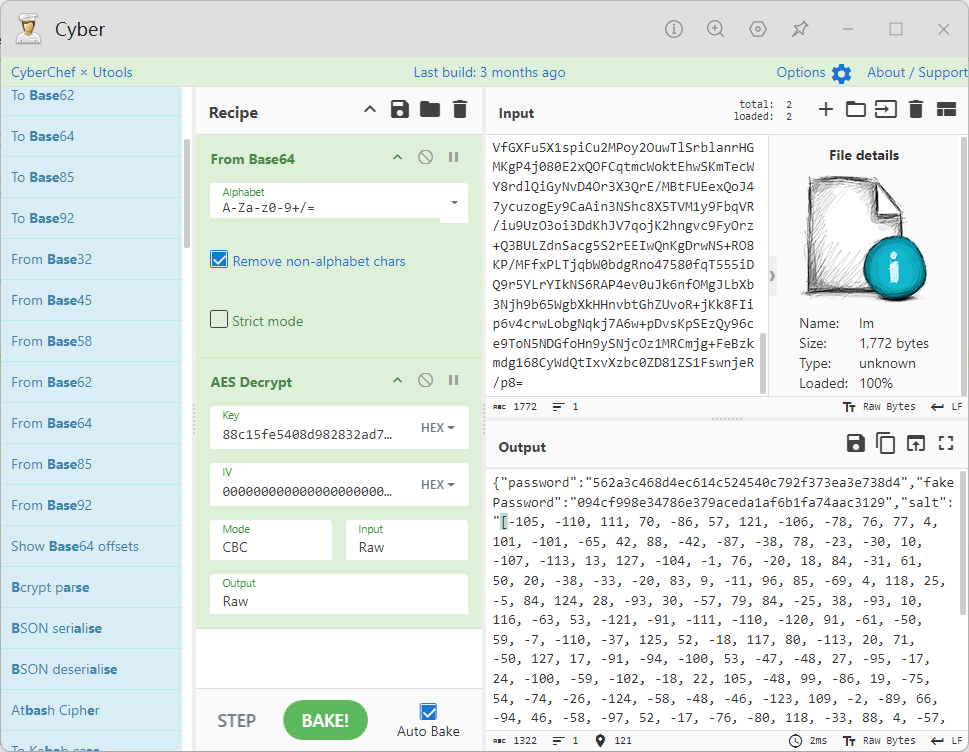
Task: Disable the From Base64 operation
Action: (x=425, y=157)
